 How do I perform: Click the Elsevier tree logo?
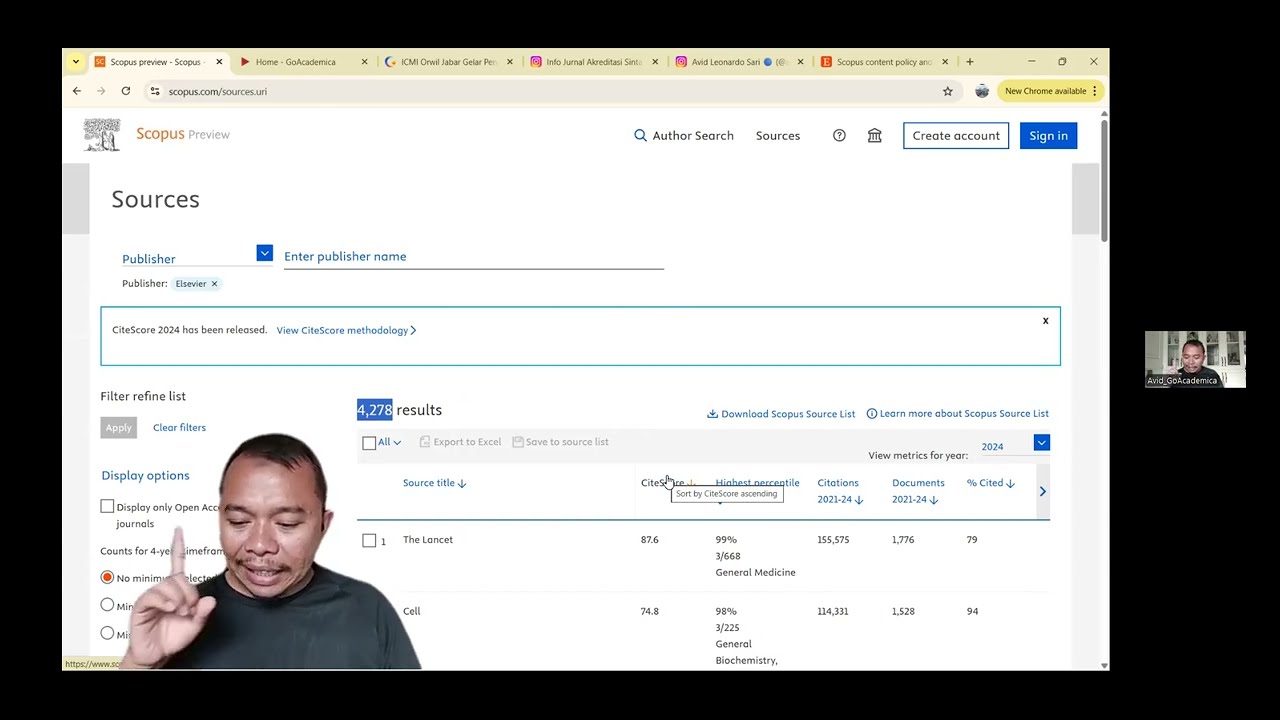click(101, 135)
